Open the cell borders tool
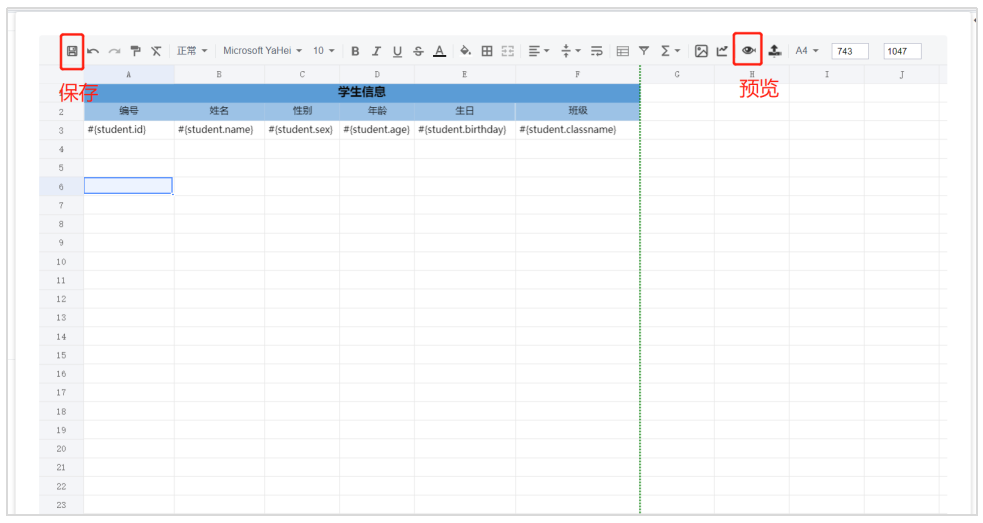The width and height of the screenshot is (983, 523). coord(486,51)
